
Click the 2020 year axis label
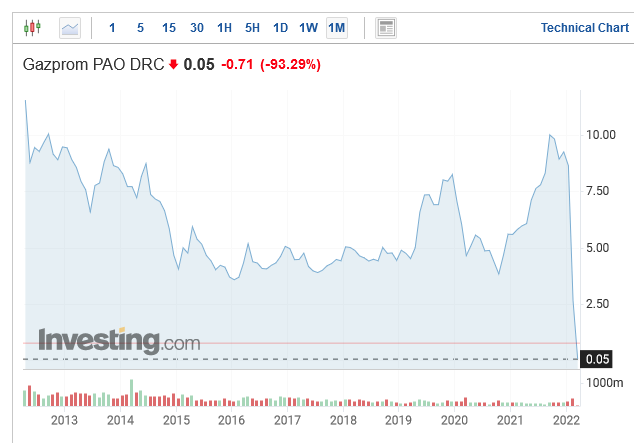point(454,420)
